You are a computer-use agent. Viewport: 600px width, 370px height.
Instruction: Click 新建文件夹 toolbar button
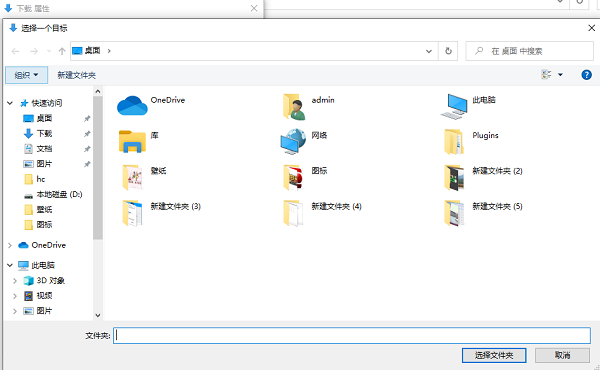coord(77,75)
